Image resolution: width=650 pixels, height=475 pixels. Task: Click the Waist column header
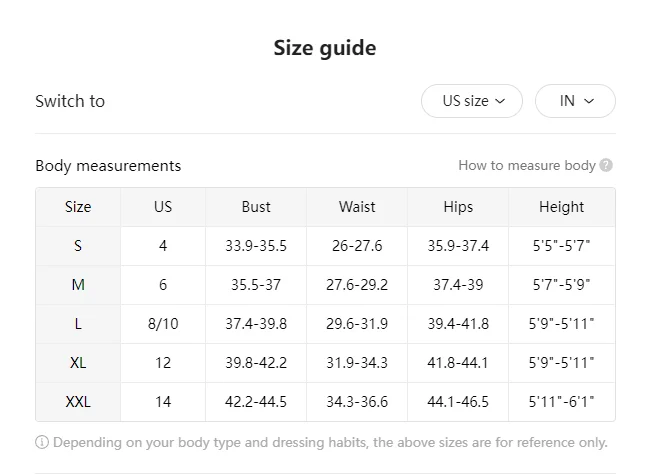pyautogui.click(x=357, y=207)
